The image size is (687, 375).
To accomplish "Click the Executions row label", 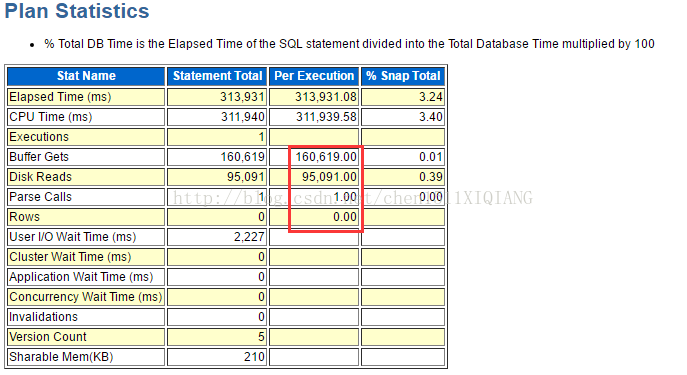I will click(39, 137).
